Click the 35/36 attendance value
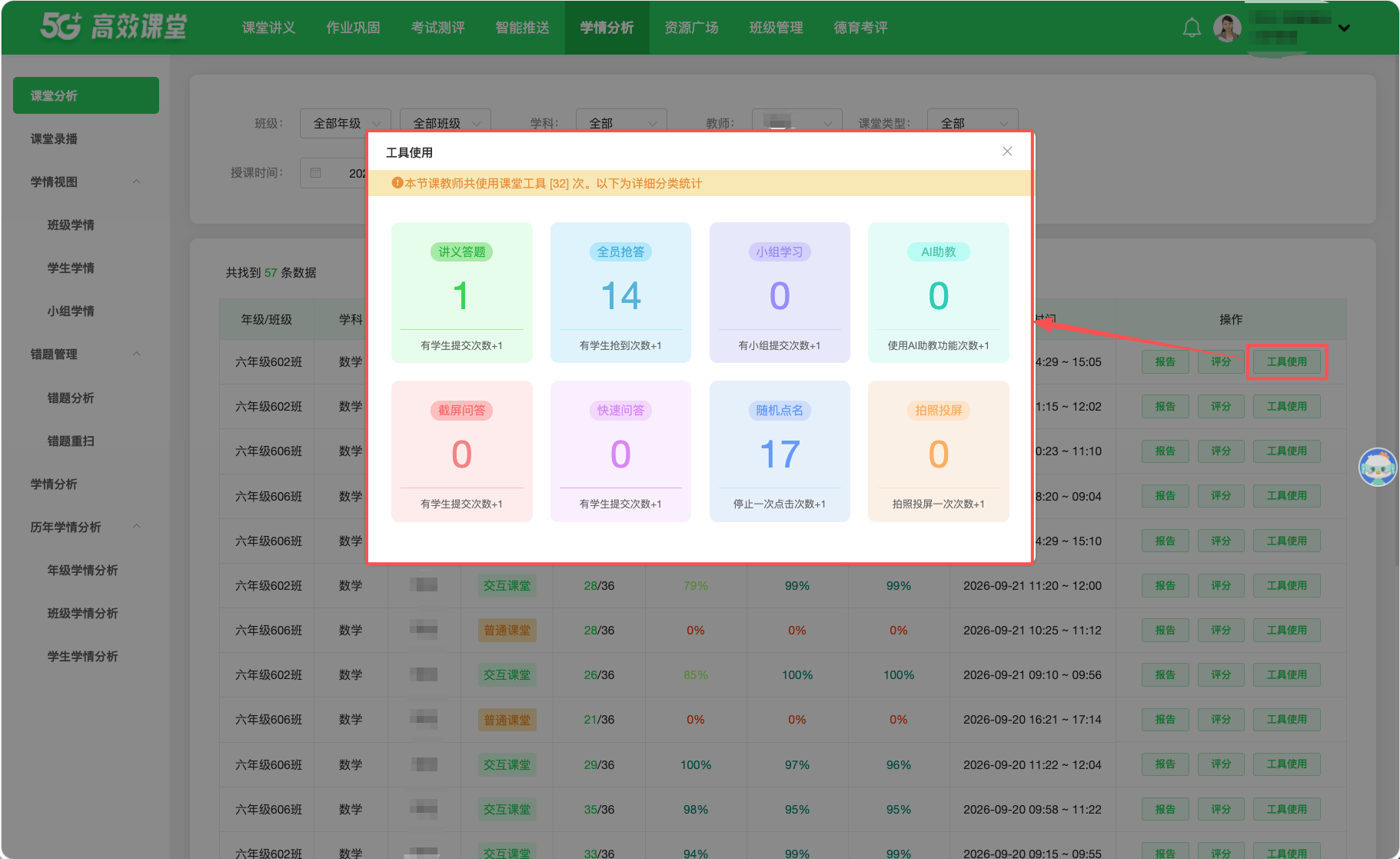The width and height of the screenshot is (1400, 859). 599,810
